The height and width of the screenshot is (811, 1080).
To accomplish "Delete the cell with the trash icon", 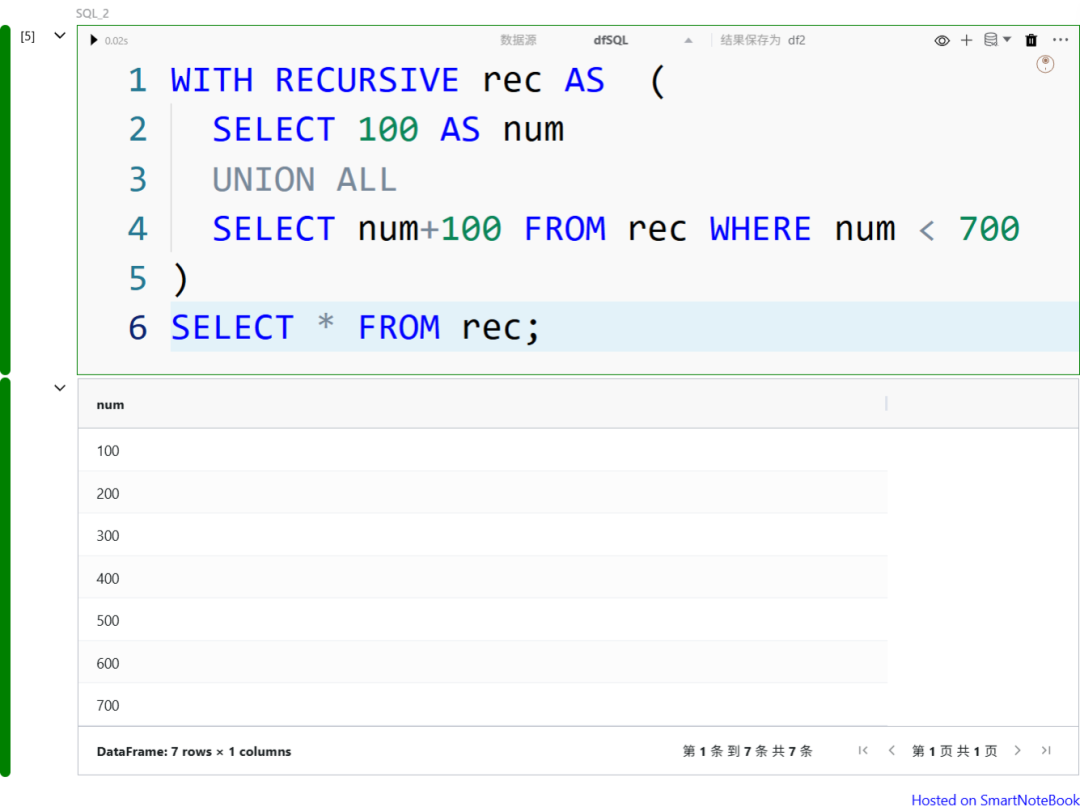I will [1031, 40].
